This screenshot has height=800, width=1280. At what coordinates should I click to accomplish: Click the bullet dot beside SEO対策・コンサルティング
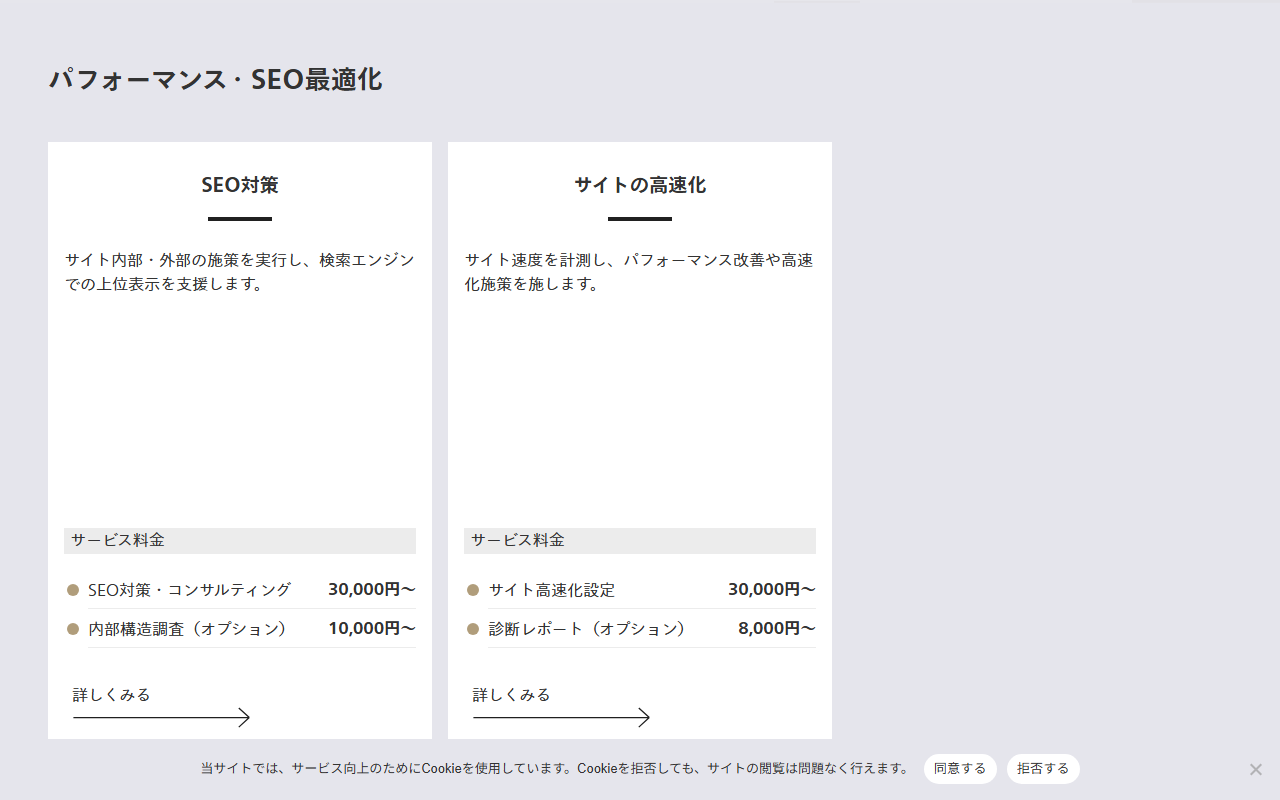point(72,589)
